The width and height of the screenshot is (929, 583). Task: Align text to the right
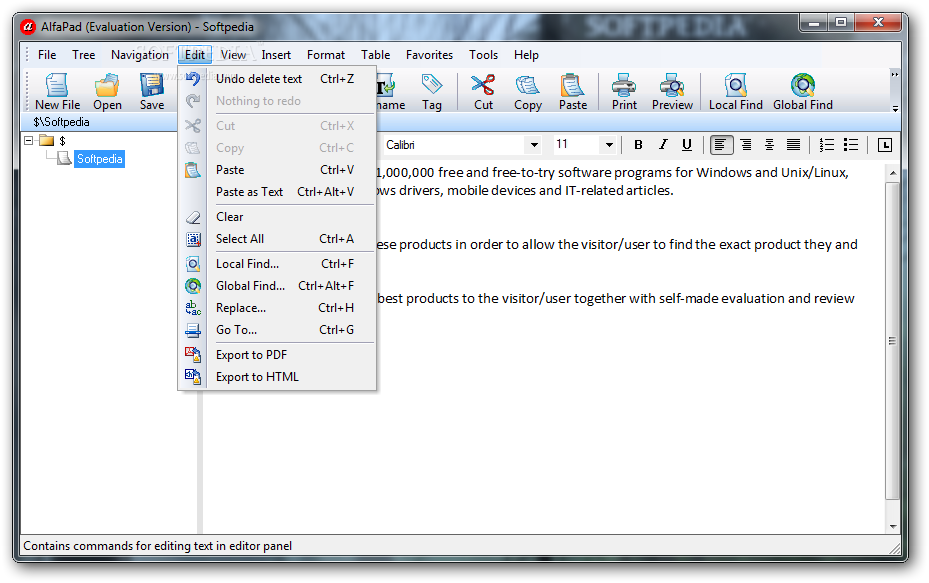(746, 145)
